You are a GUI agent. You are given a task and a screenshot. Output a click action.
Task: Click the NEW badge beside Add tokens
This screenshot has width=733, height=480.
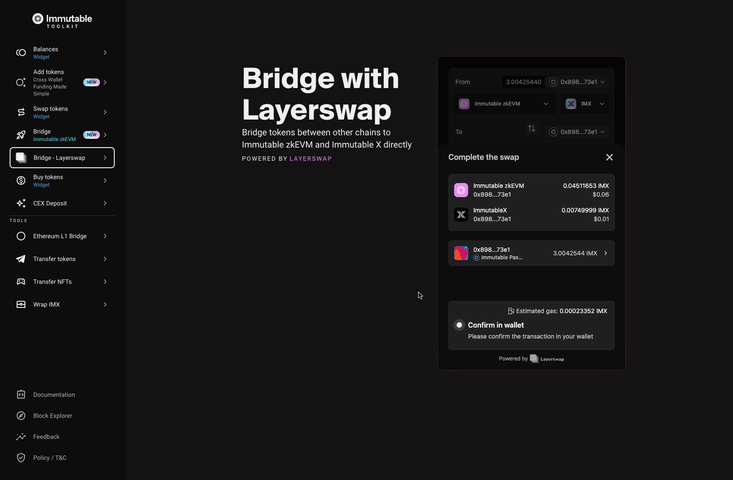tap(91, 82)
